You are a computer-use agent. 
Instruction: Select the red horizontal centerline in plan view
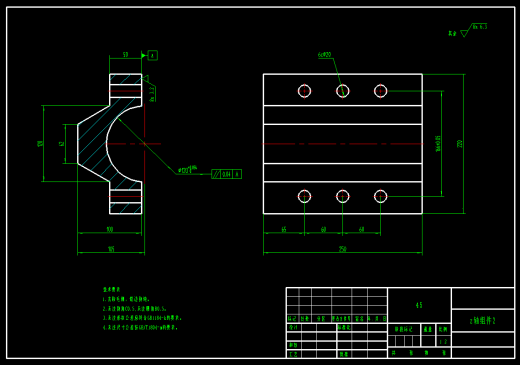(343, 144)
